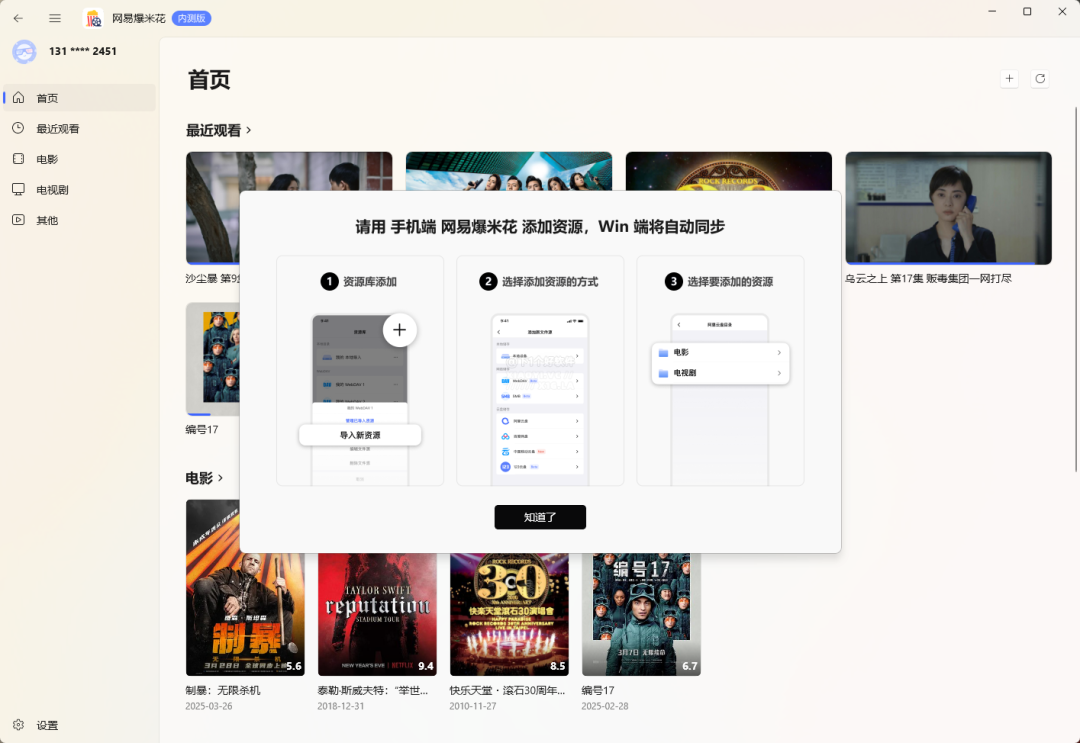The width and height of the screenshot is (1080, 743).
Task: Open the 乌云之上 第17集 thumbnail
Action: [948, 208]
